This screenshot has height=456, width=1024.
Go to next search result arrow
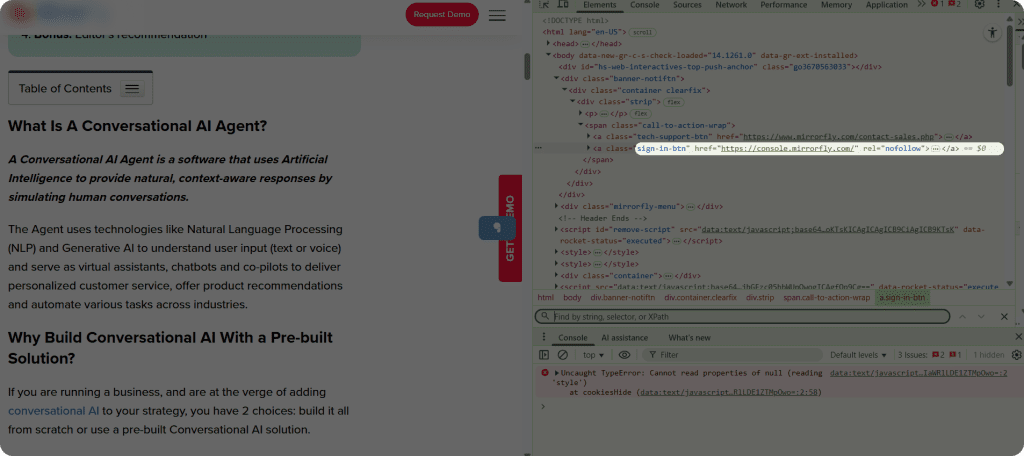click(x=981, y=316)
